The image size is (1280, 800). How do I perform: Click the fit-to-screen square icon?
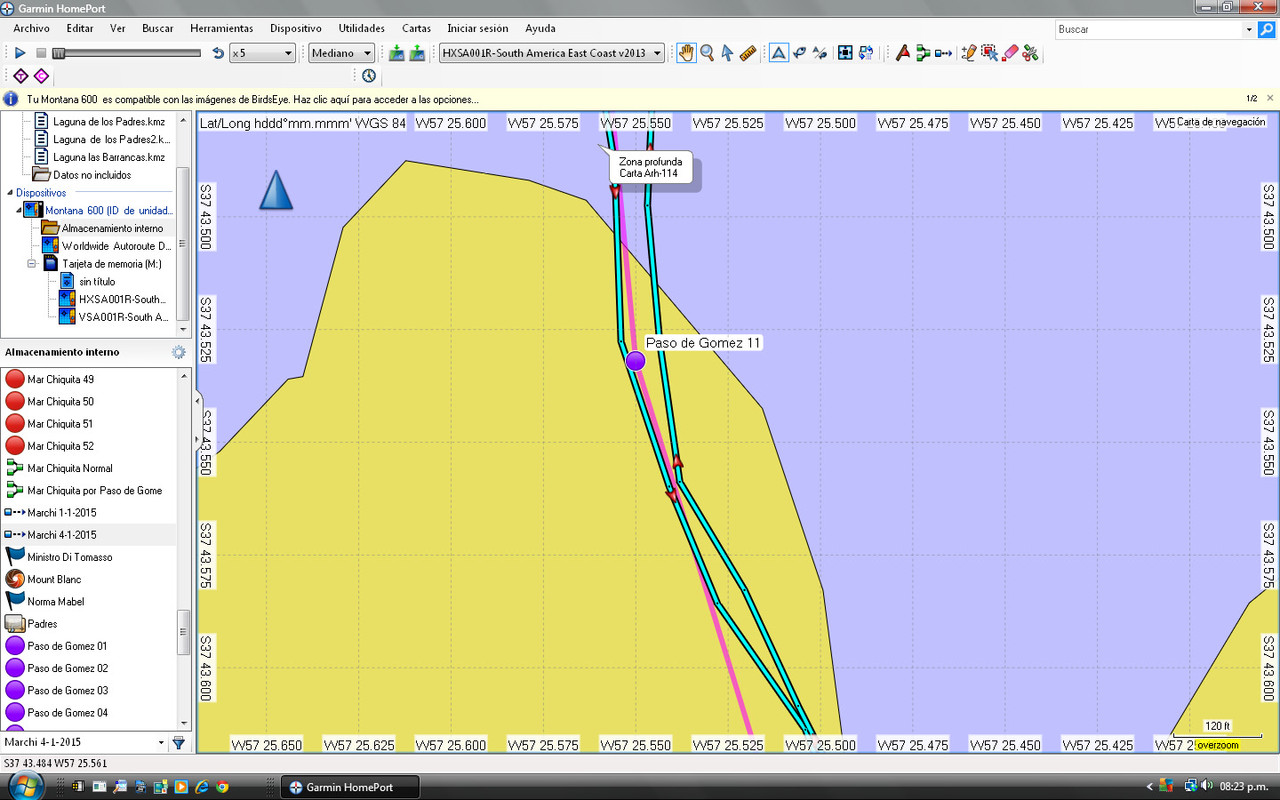coord(845,53)
